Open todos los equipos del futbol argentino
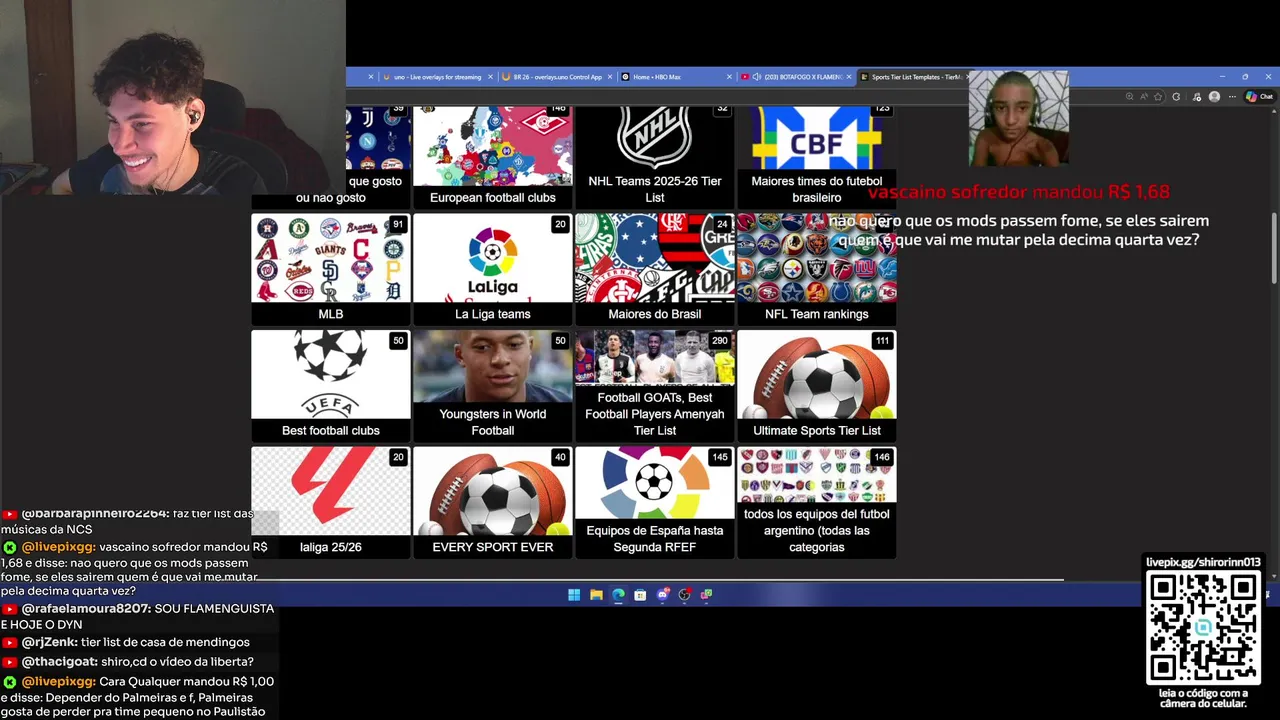1280x720 pixels. (x=816, y=502)
